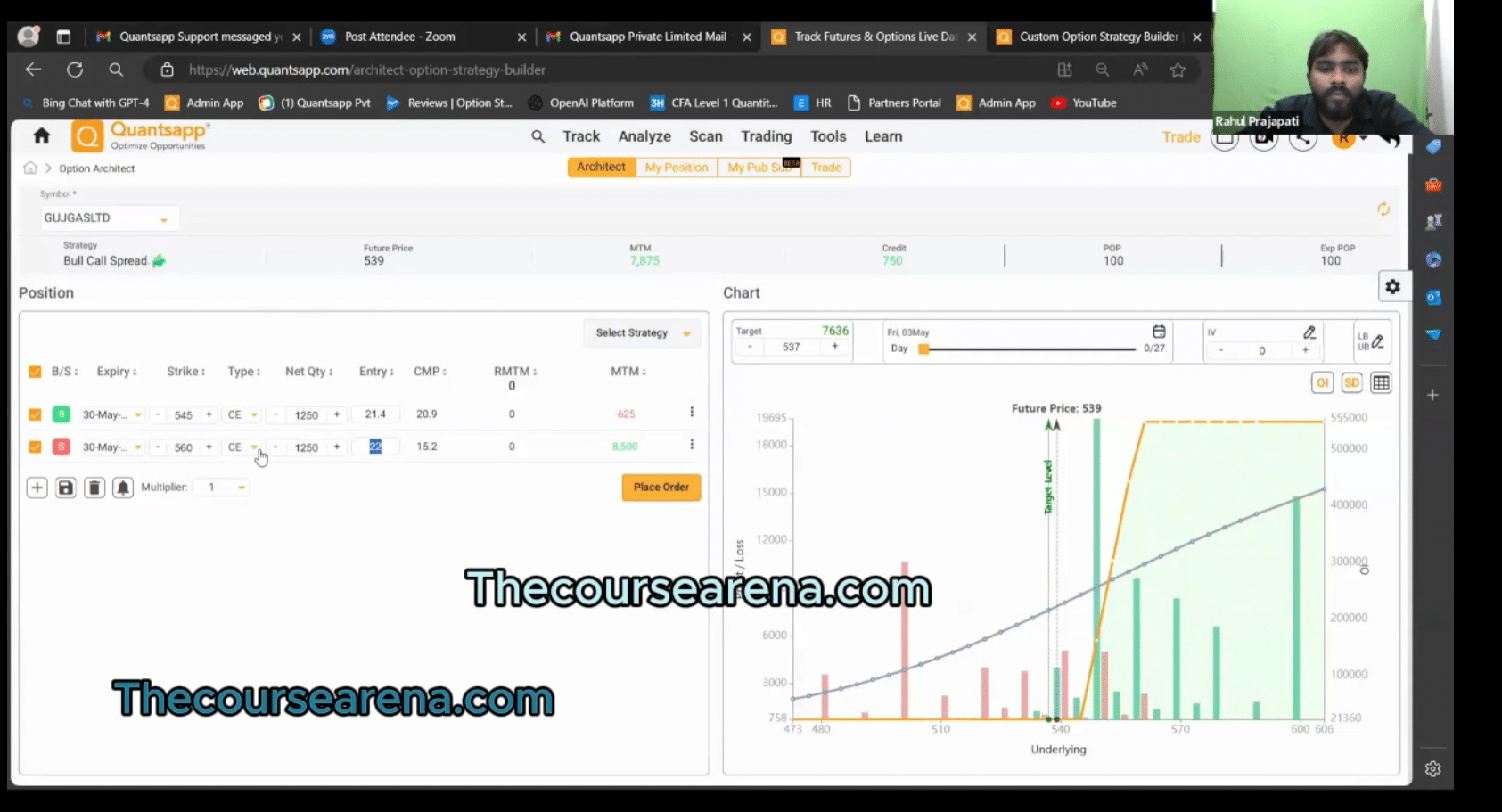This screenshot has height=812, width=1502.
Task: Toggle the red Sell badge on the 560 leg
Action: (61, 447)
